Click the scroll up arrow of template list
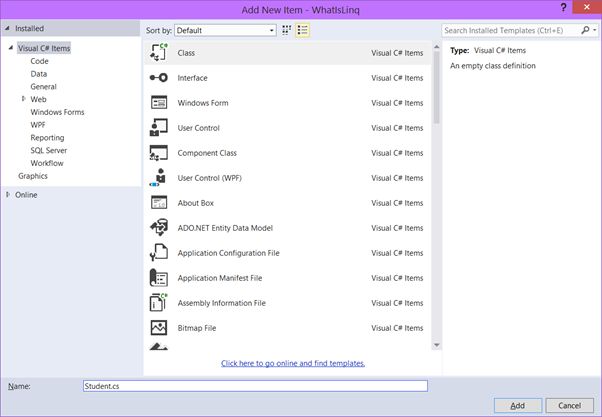The image size is (602, 417). point(437,47)
